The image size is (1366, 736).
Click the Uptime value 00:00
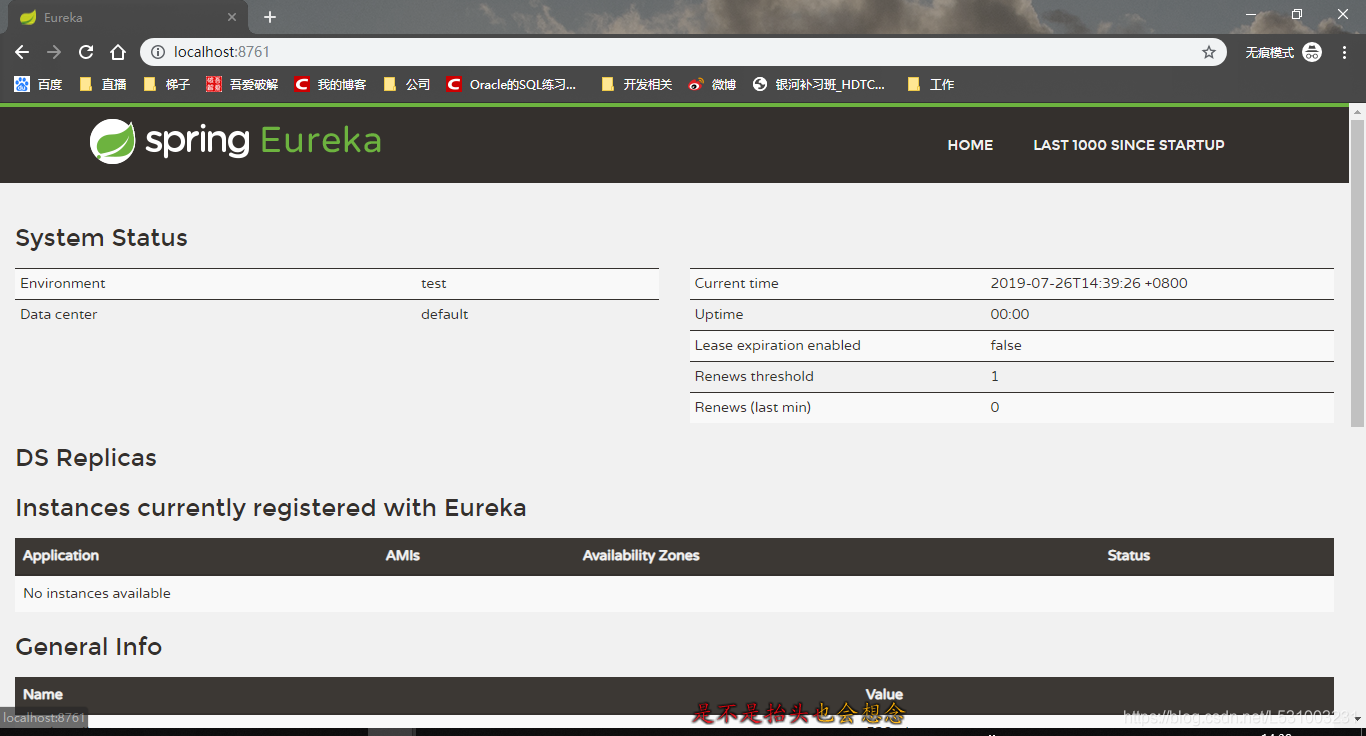point(1010,315)
